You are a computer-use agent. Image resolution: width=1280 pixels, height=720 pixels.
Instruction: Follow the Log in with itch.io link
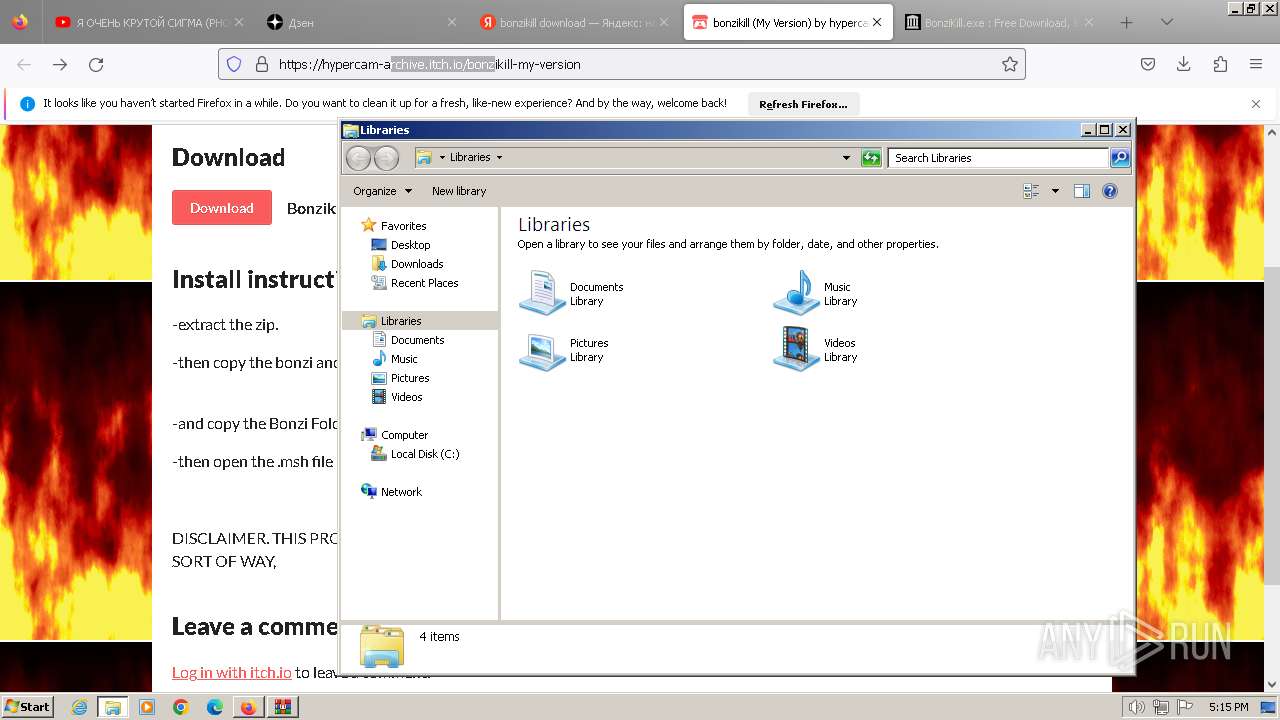click(x=232, y=672)
